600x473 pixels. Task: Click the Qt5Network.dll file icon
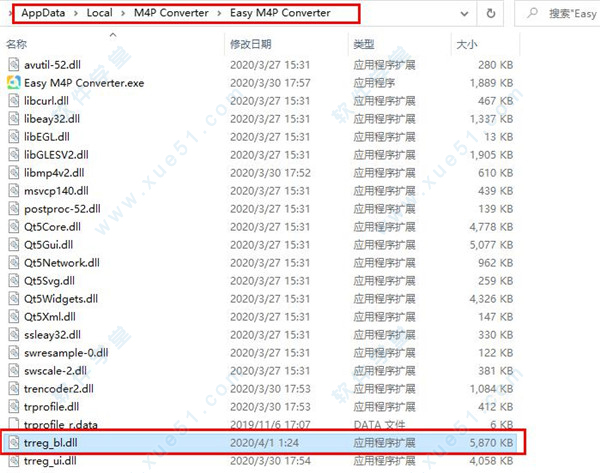click(14, 262)
